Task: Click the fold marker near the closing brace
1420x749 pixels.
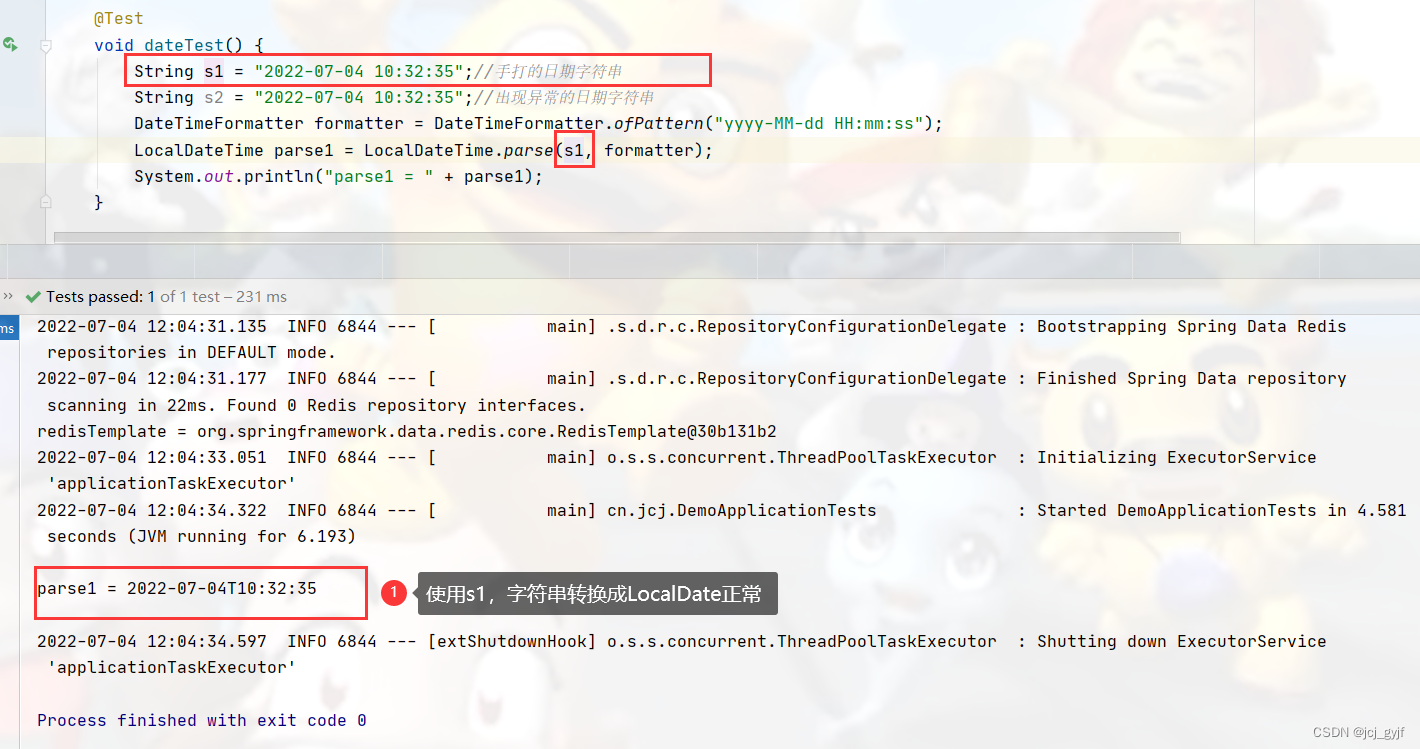Action: click(x=45, y=201)
